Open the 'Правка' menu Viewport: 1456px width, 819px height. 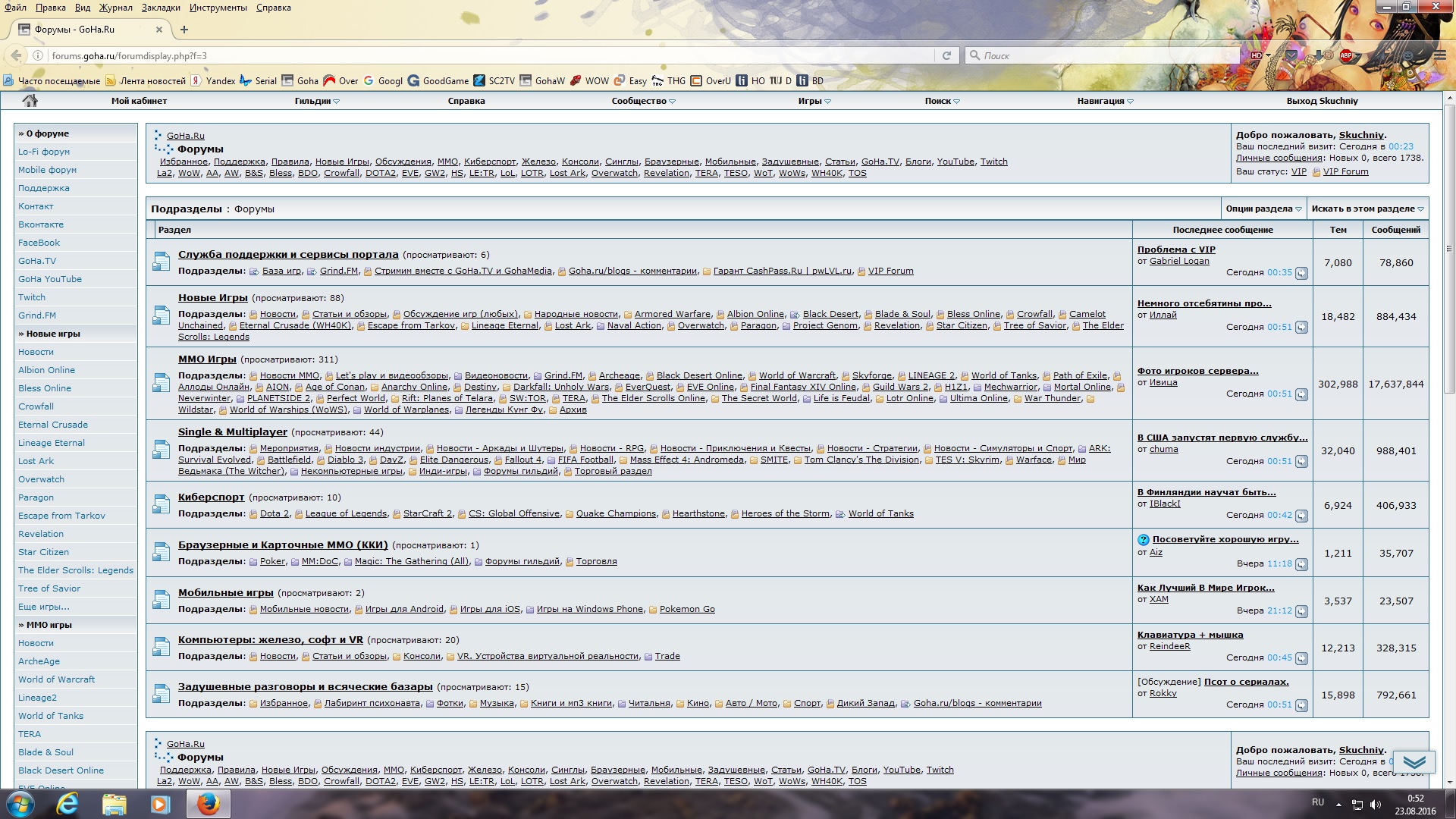click(x=50, y=8)
